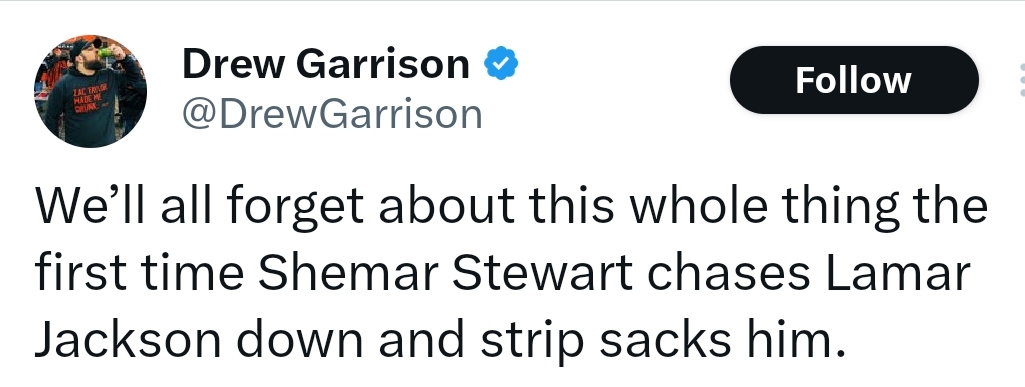Viewport: 1025px width, 387px height.
Task: Open the more options dots beside Follow
Action: point(1021,80)
